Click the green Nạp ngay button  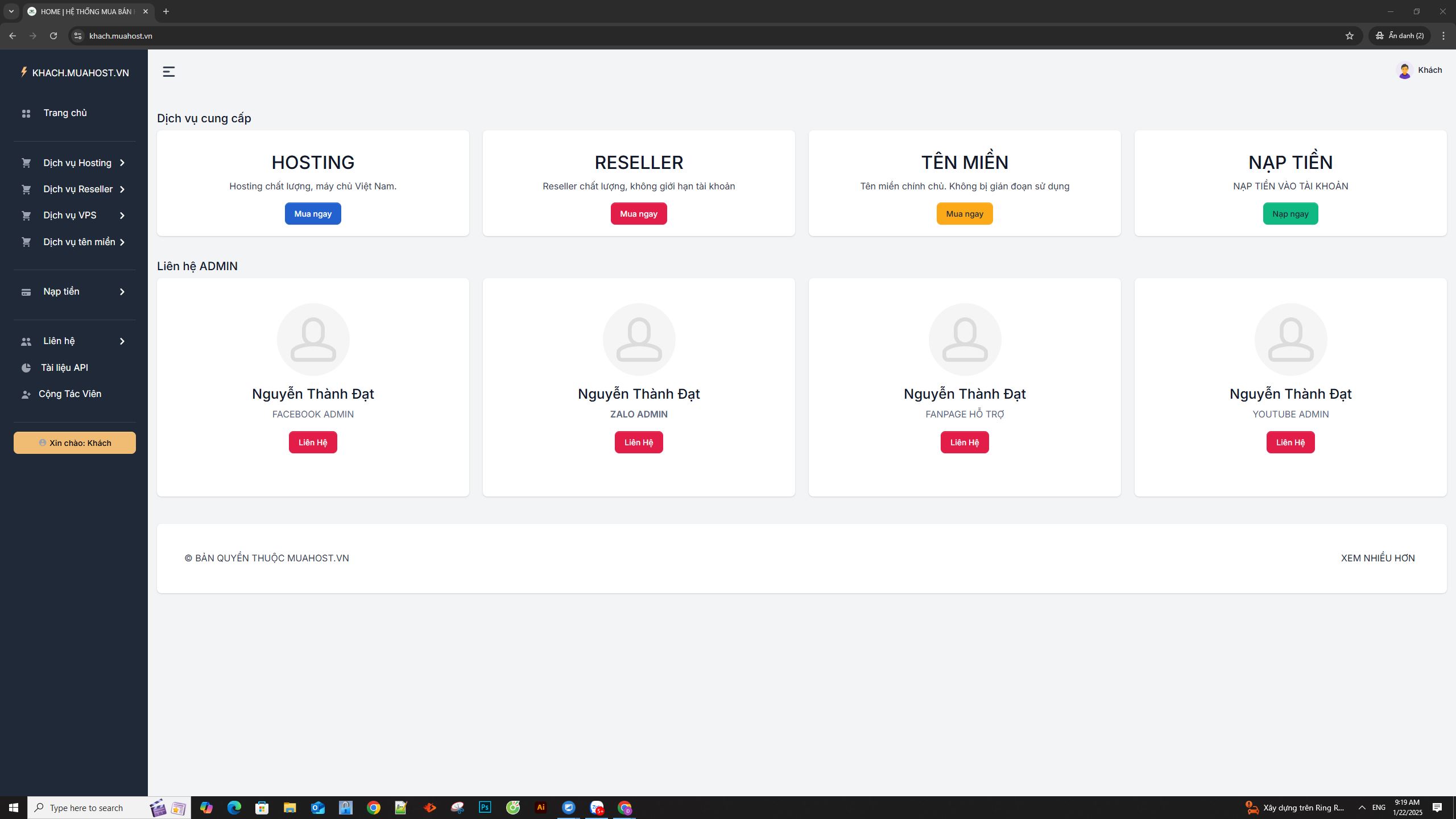tap(1290, 214)
